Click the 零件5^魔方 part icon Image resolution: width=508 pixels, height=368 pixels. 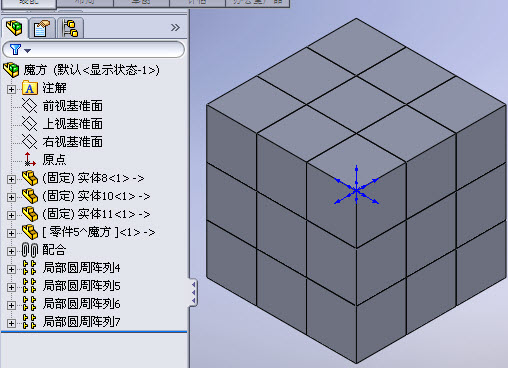coord(30,232)
